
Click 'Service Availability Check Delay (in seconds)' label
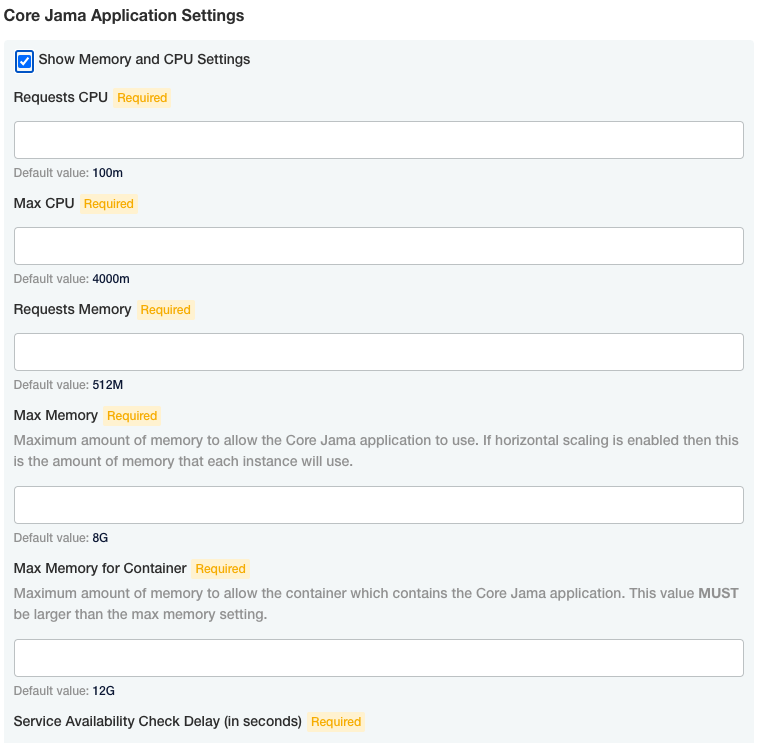pos(157,721)
